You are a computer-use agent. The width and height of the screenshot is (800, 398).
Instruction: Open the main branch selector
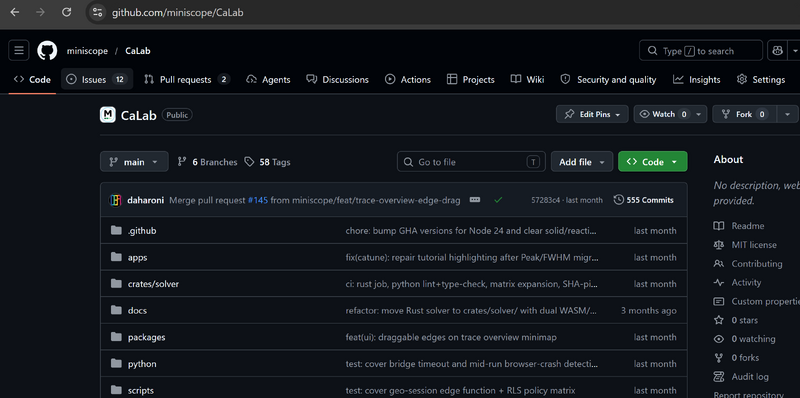pyautogui.click(x=134, y=162)
